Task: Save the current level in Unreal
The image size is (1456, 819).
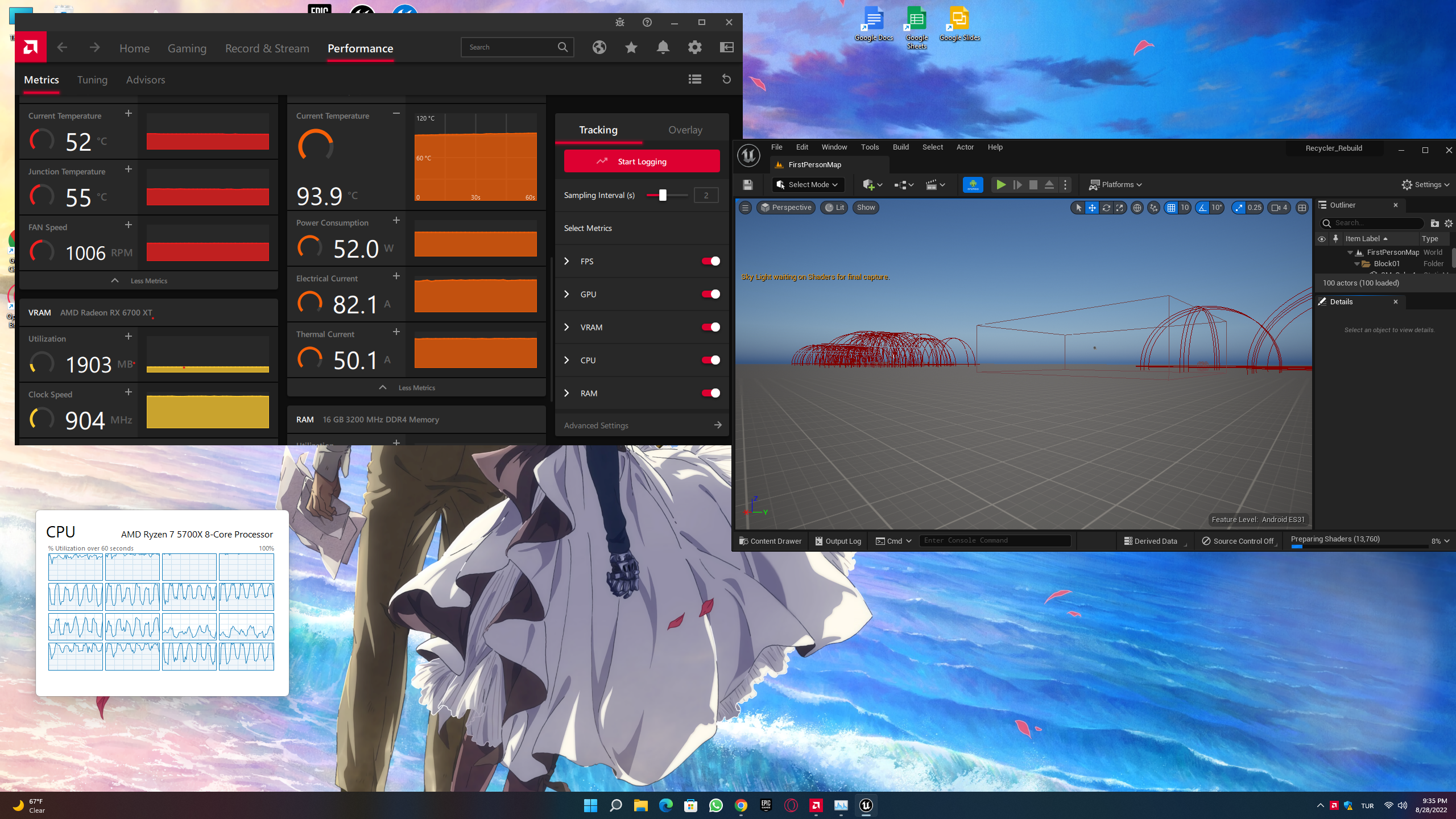Action: point(748,185)
